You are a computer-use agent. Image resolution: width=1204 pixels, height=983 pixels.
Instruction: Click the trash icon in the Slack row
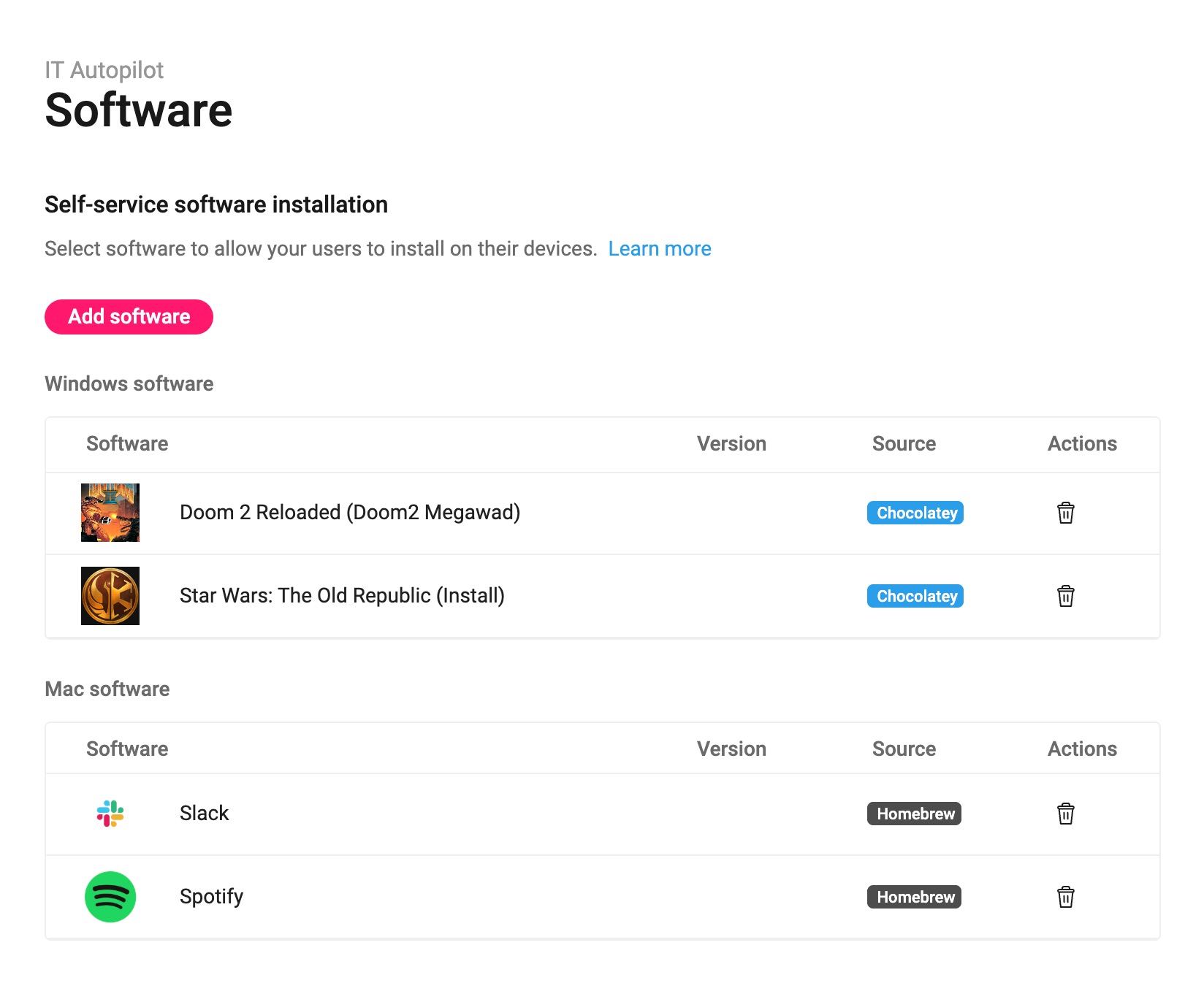(x=1066, y=814)
